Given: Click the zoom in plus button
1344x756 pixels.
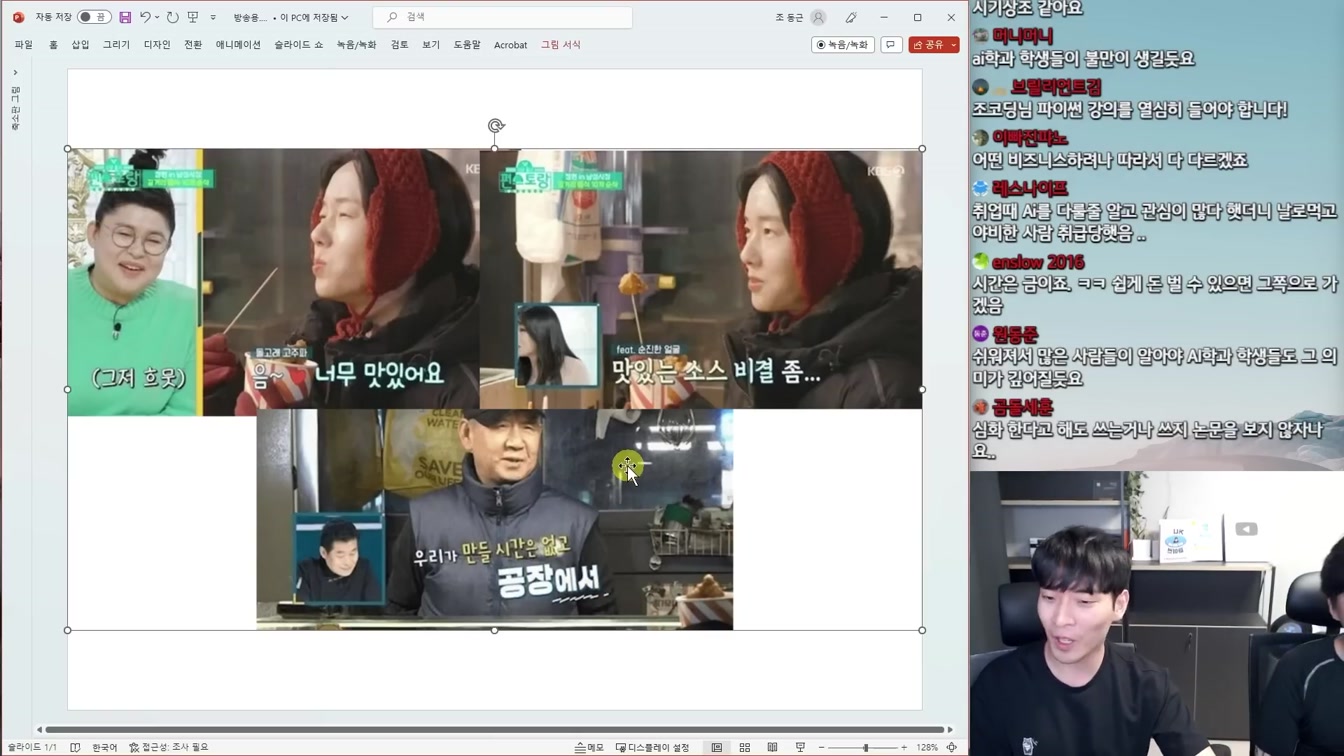Looking at the screenshot, I should point(904,747).
